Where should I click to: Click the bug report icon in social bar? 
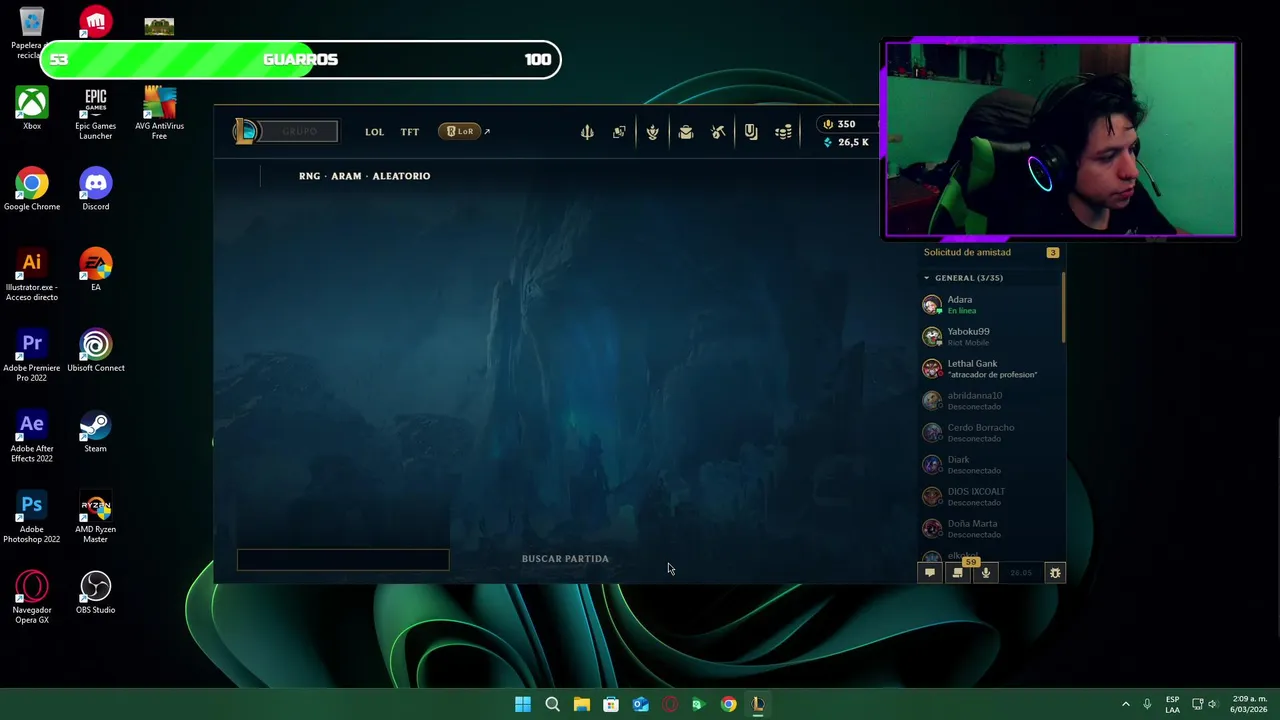[x=1054, y=573]
